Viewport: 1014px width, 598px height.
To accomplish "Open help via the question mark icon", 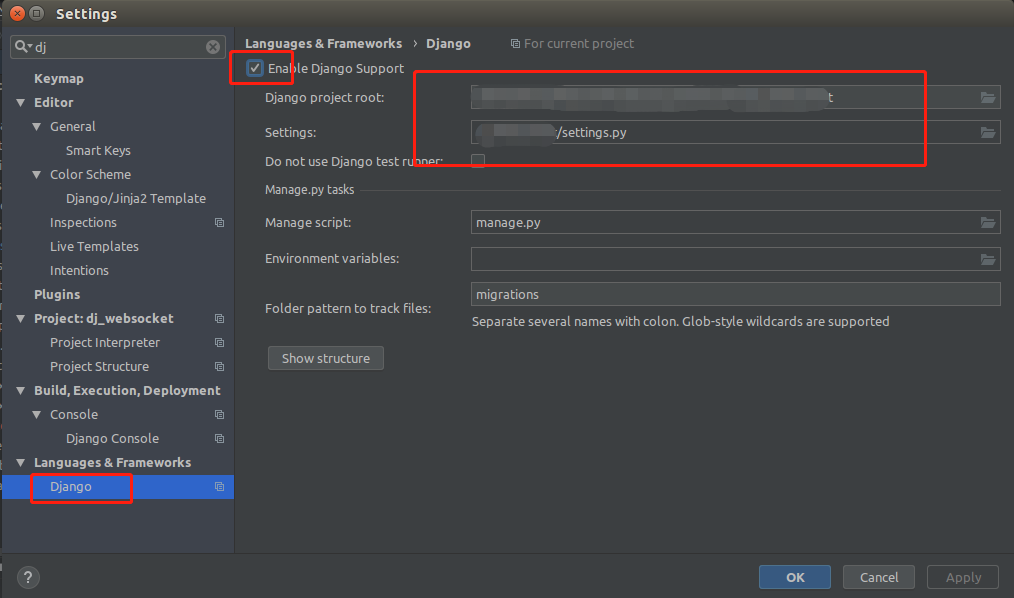I will [27, 577].
